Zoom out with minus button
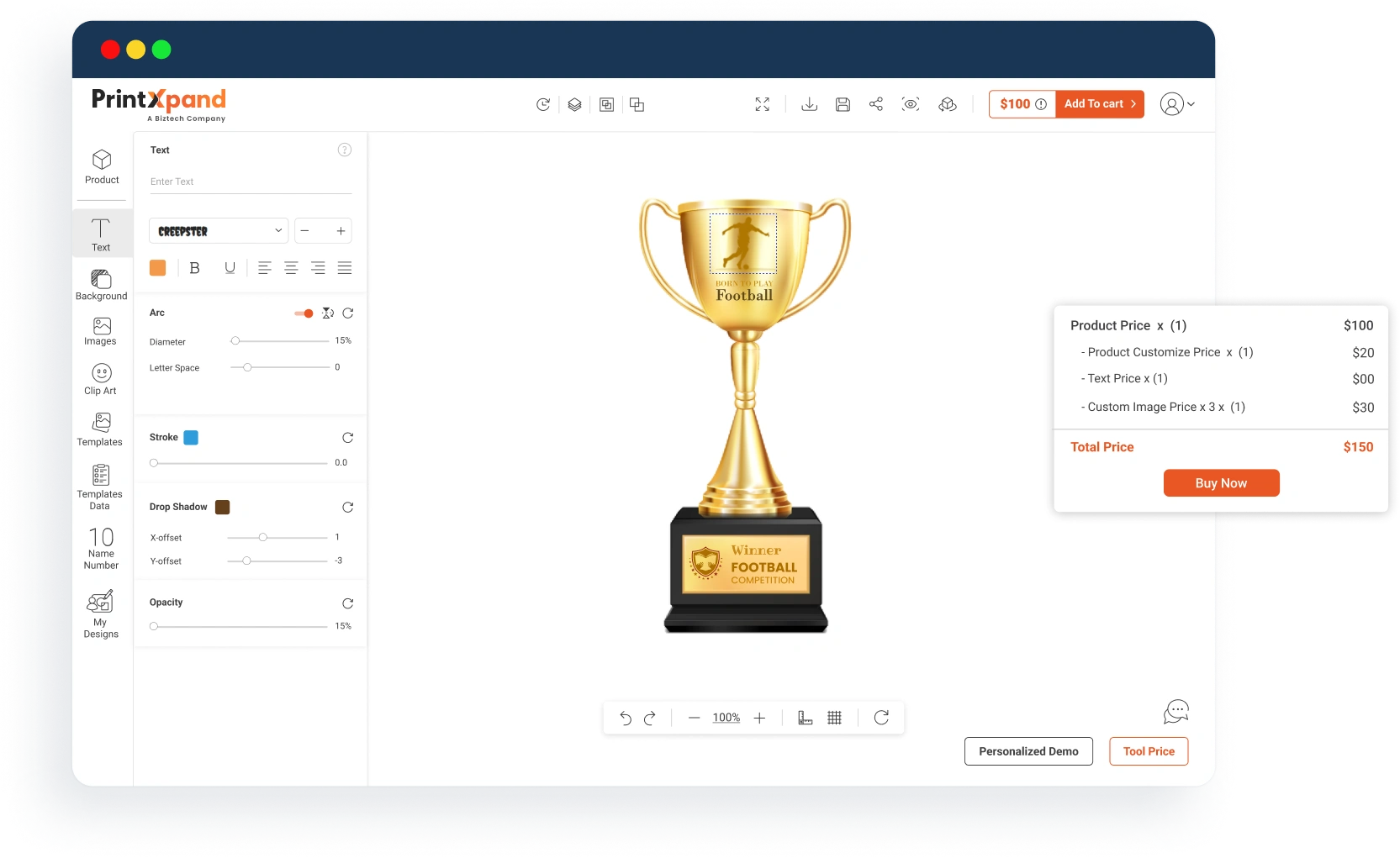Viewport: 1400px width, 858px height. click(694, 718)
